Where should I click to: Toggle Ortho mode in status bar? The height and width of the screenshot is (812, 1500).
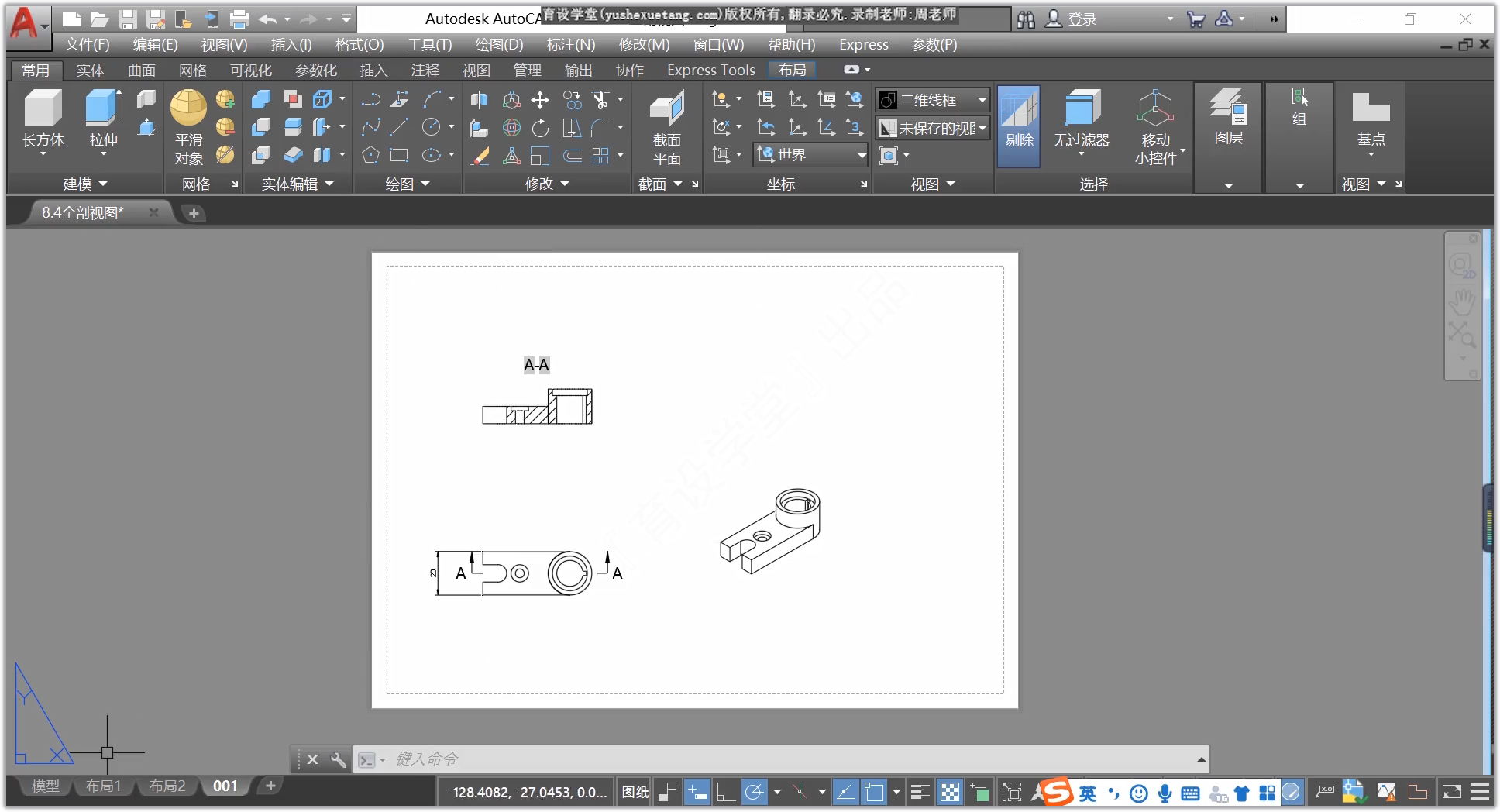[x=726, y=792]
